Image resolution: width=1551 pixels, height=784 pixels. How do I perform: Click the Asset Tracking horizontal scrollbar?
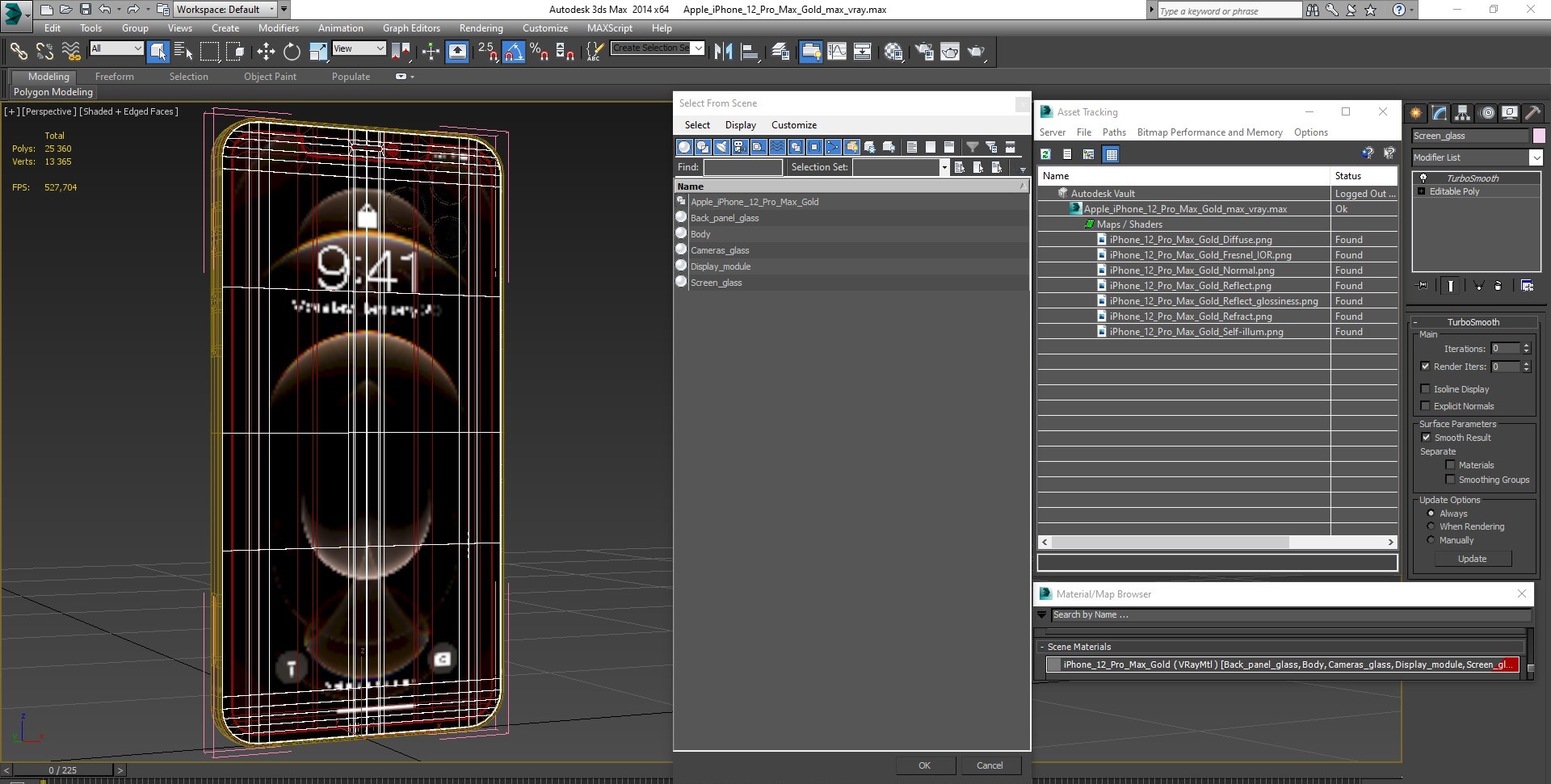[1217, 542]
